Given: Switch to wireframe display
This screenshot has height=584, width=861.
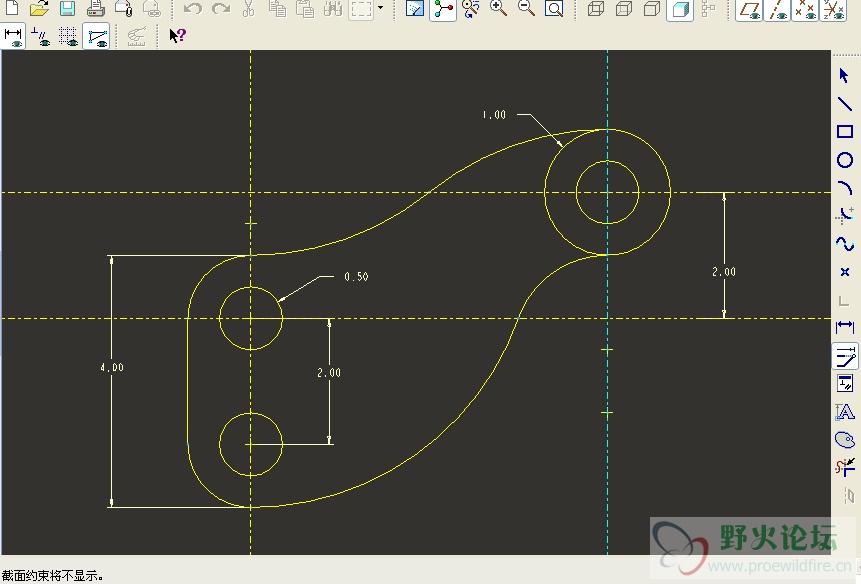Looking at the screenshot, I should pos(596,8).
